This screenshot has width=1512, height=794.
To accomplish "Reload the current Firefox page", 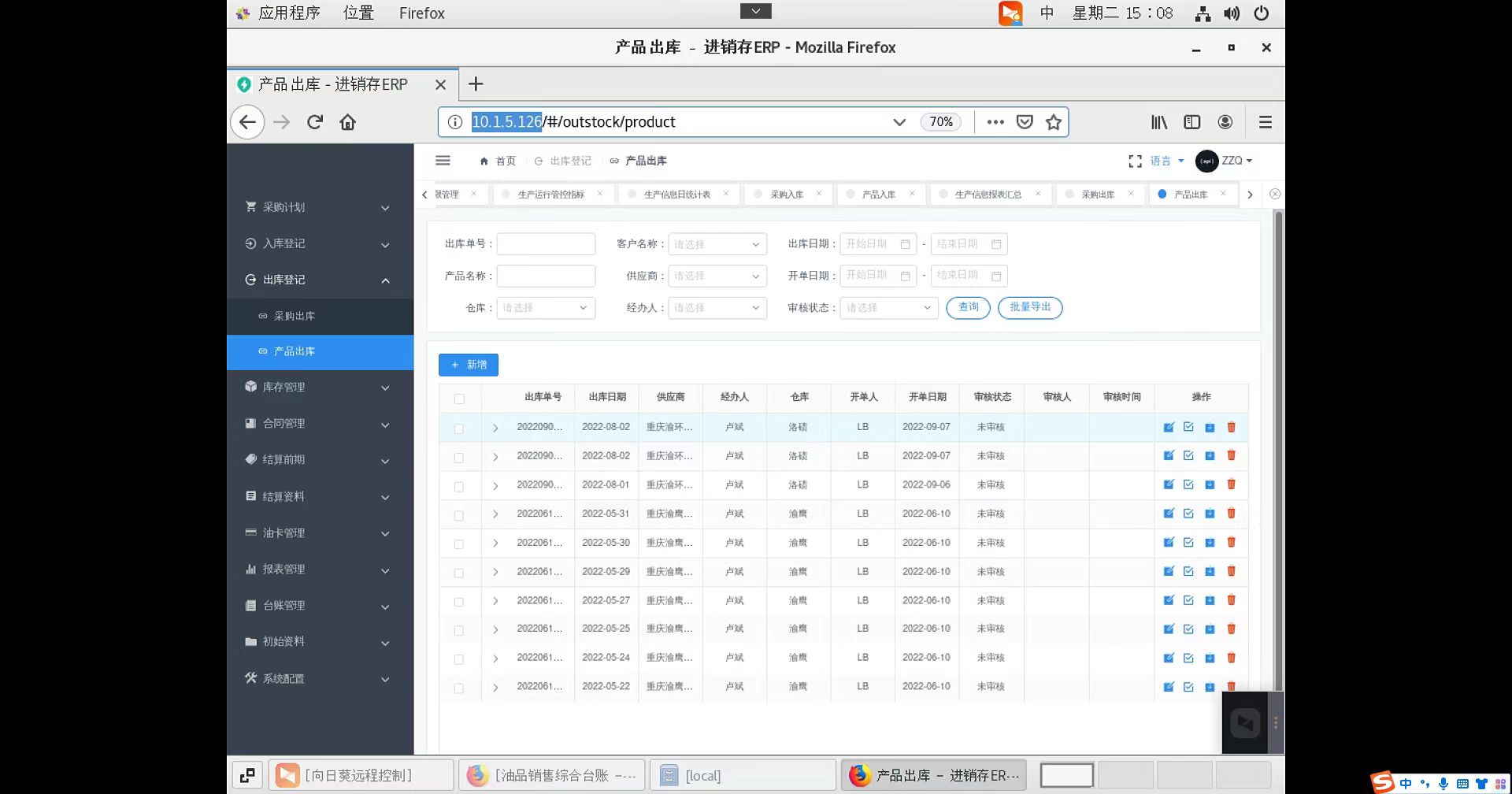I will click(x=315, y=122).
